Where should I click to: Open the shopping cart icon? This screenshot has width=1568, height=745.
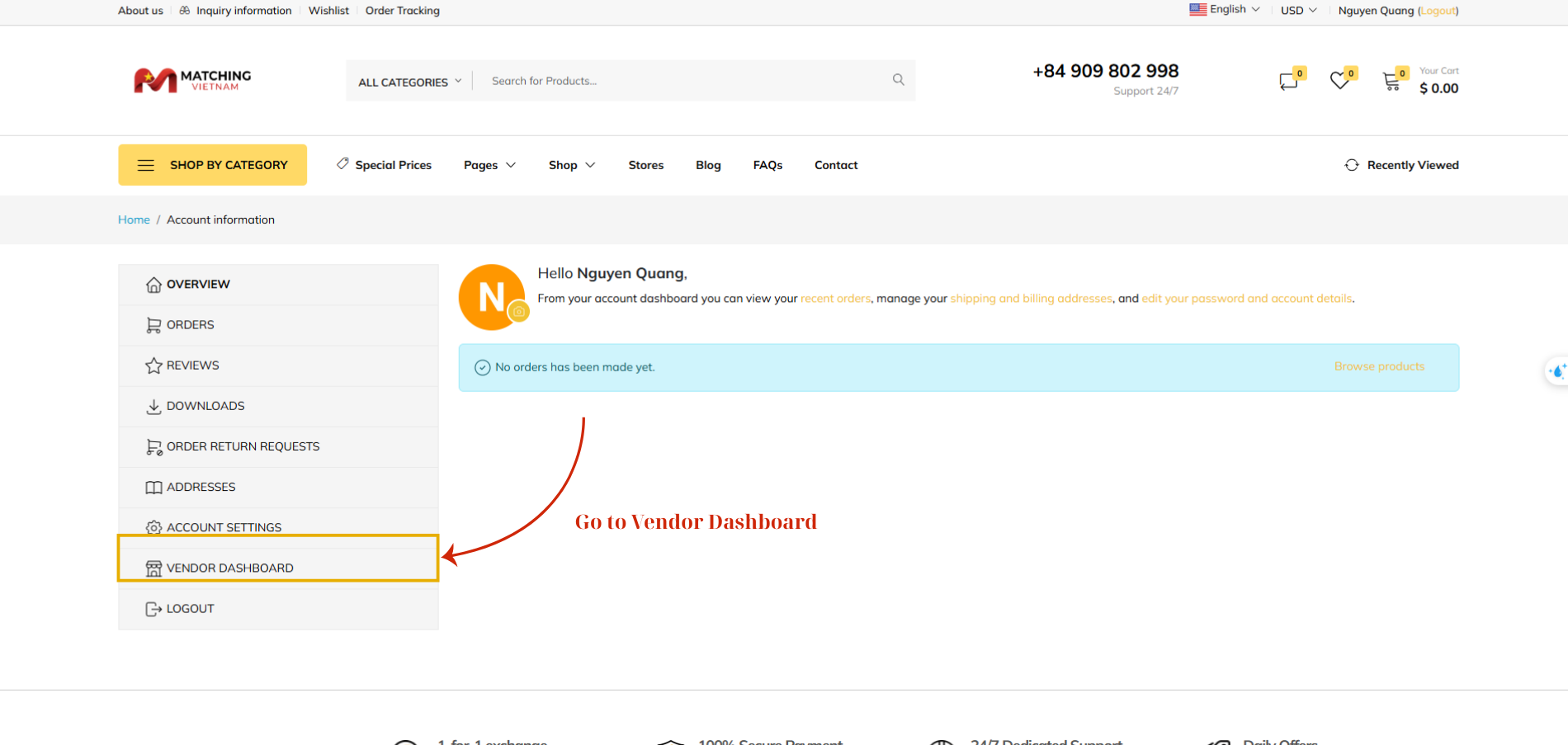[1392, 81]
